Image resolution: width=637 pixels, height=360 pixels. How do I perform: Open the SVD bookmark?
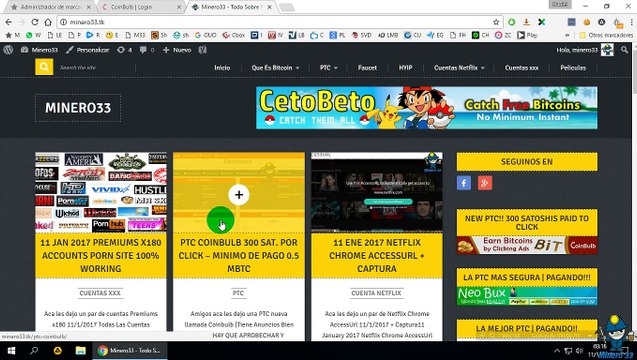click(362, 35)
